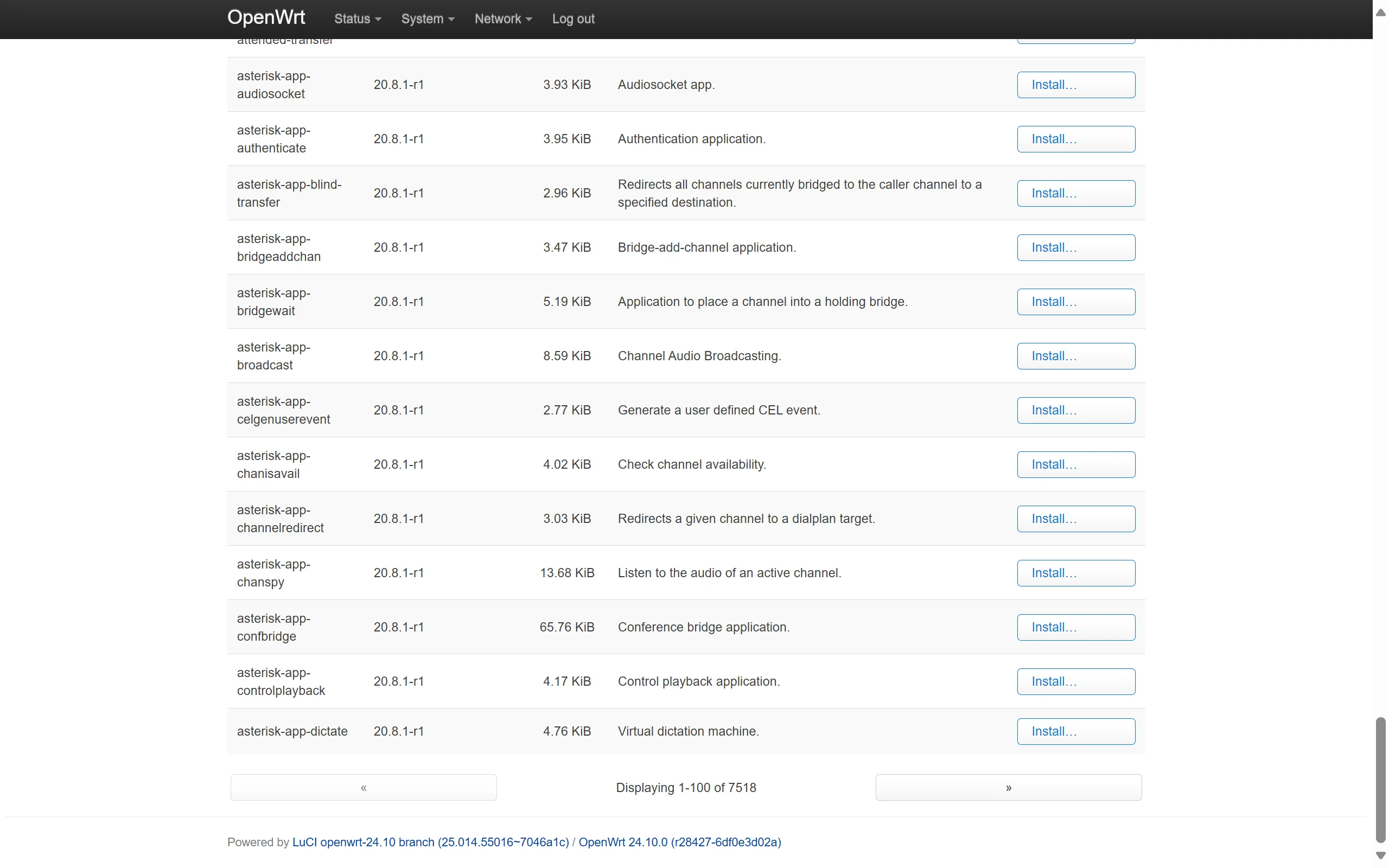Click 'Channel Audio Broadcasting.' description text

[x=699, y=356]
